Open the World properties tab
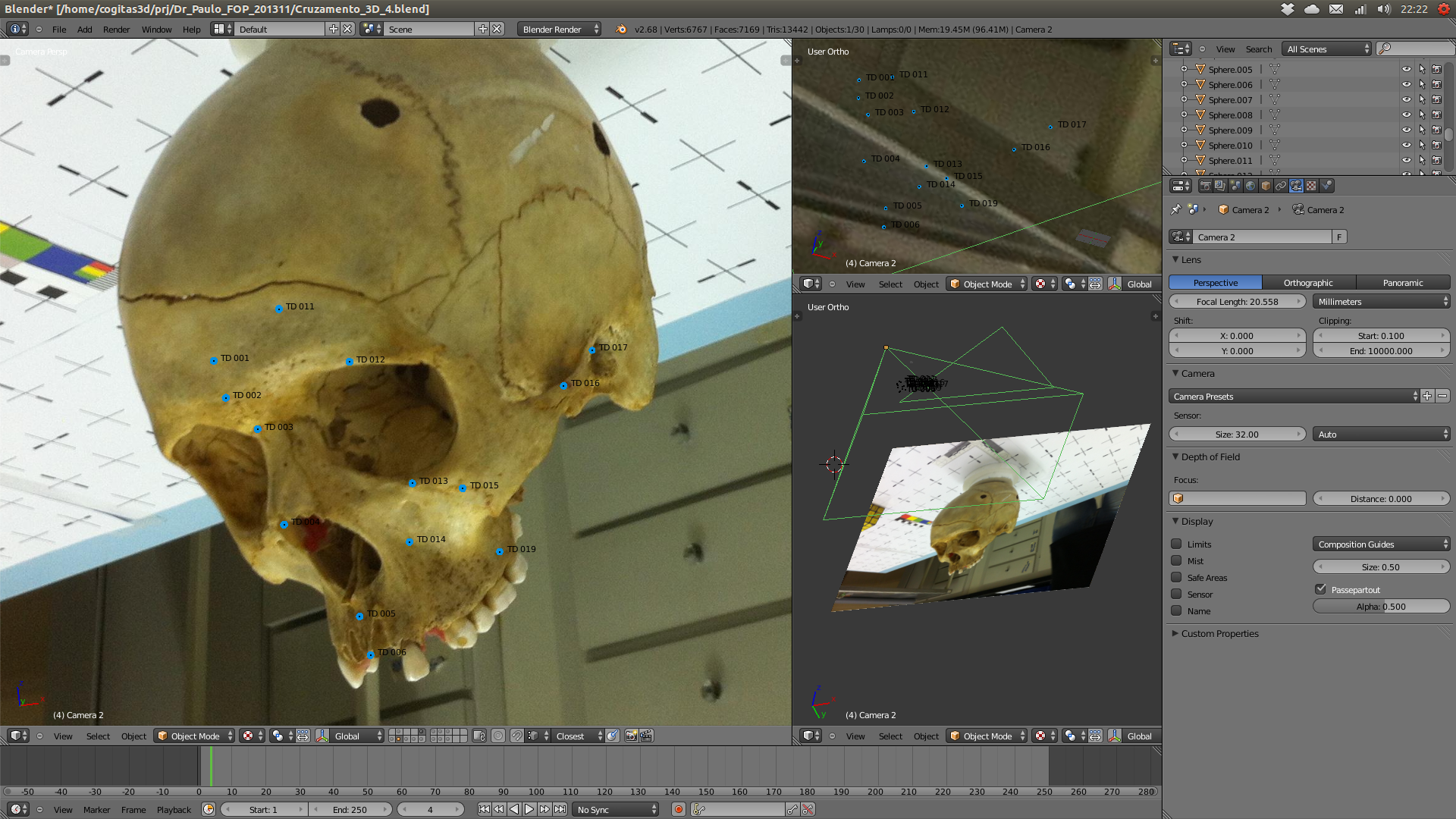 (1250, 186)
